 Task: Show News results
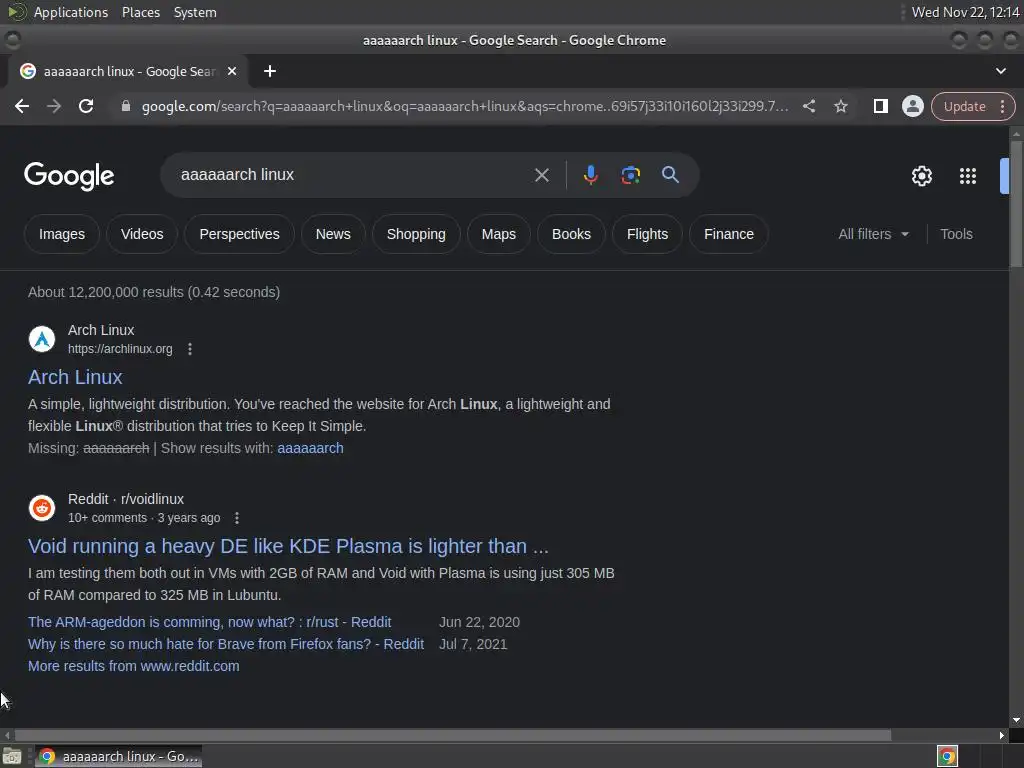pos(333,234)
